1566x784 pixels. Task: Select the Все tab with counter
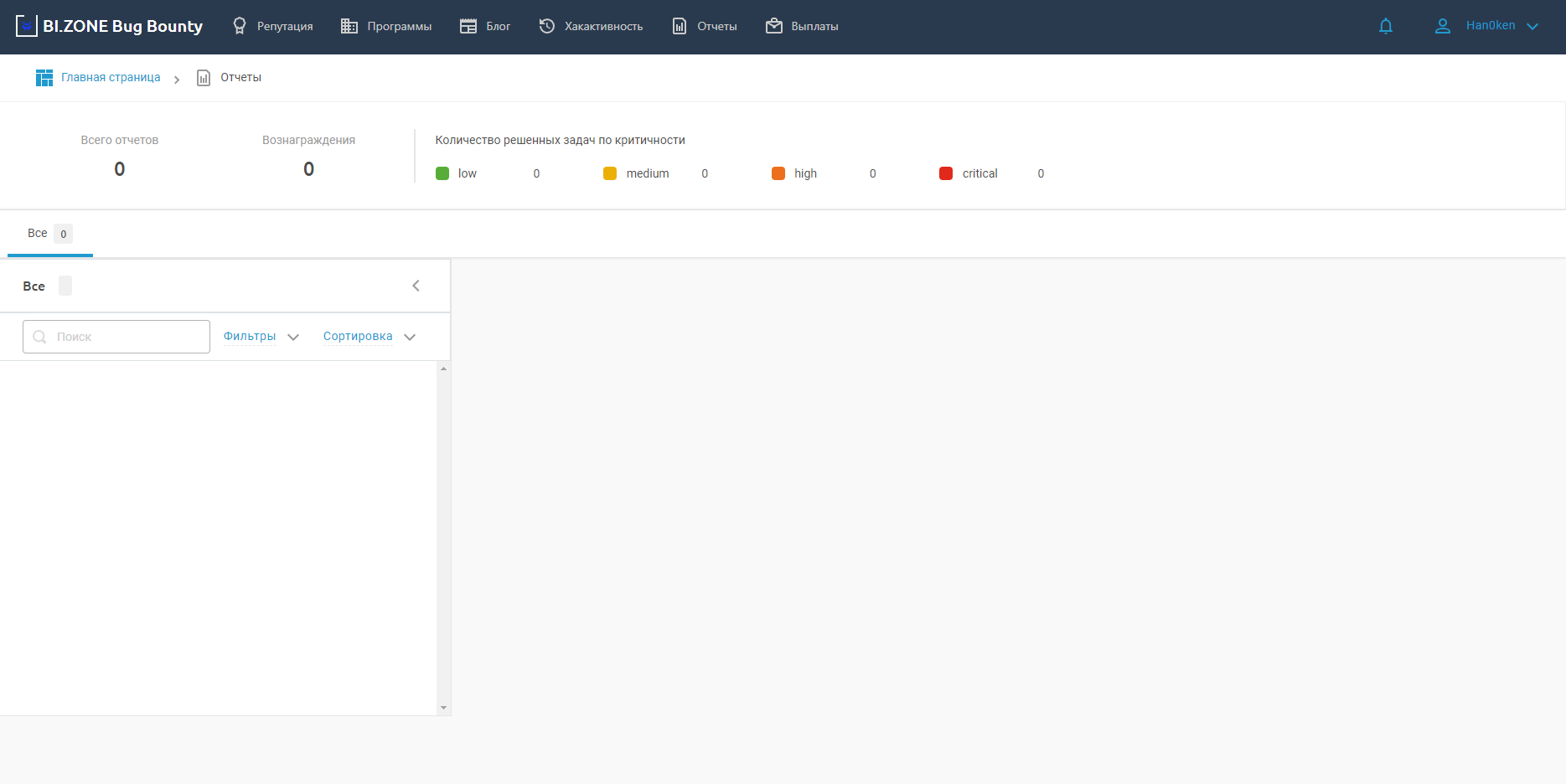49,234
